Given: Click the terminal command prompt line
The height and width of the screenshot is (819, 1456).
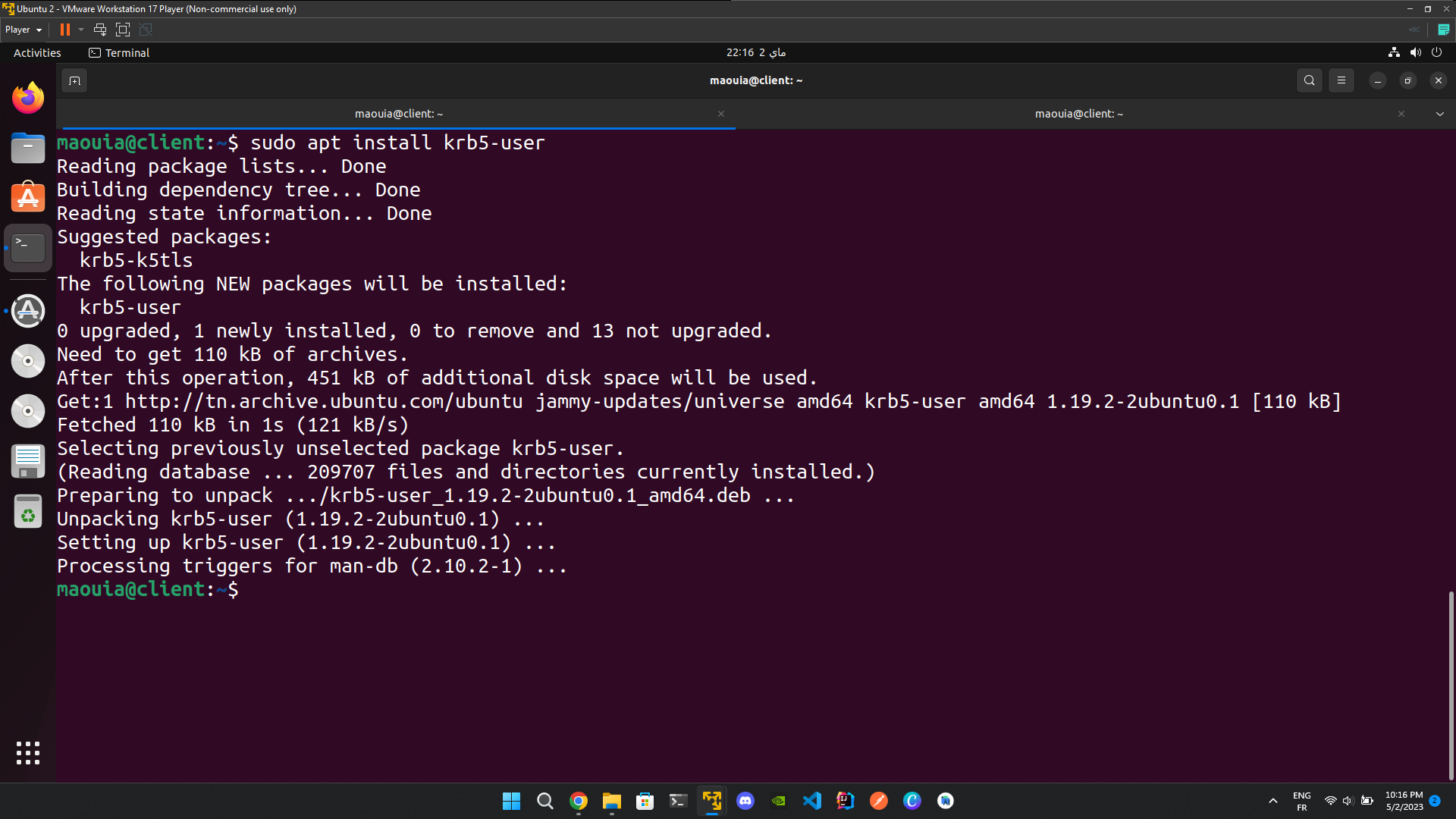Looking at the screenshot, I should (x=148, y=589).
